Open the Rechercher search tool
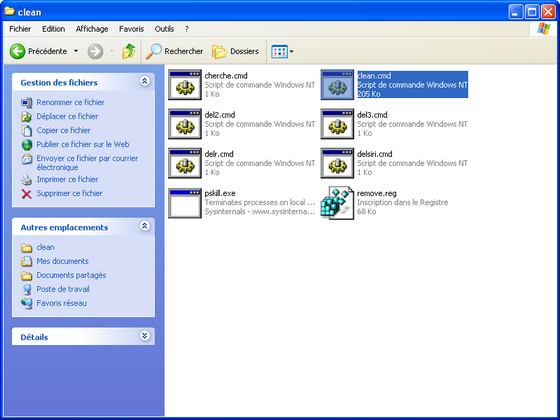Viewport: 560px width, 420px height. [174, 51]
